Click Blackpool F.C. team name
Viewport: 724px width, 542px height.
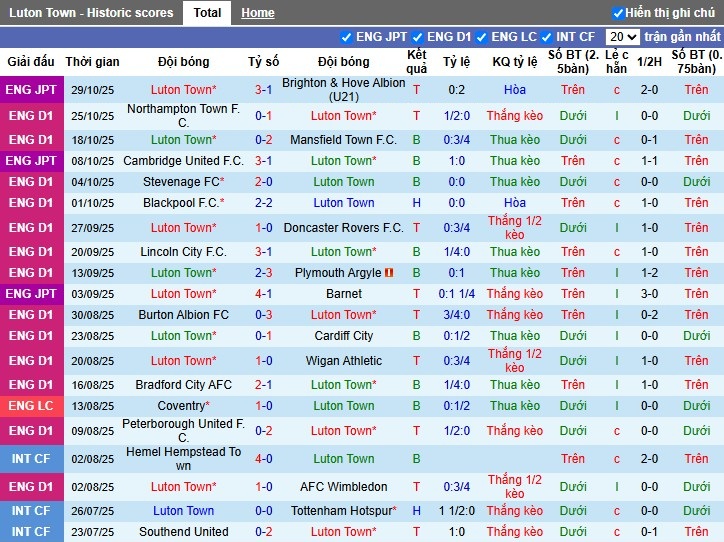pos(181,203)
